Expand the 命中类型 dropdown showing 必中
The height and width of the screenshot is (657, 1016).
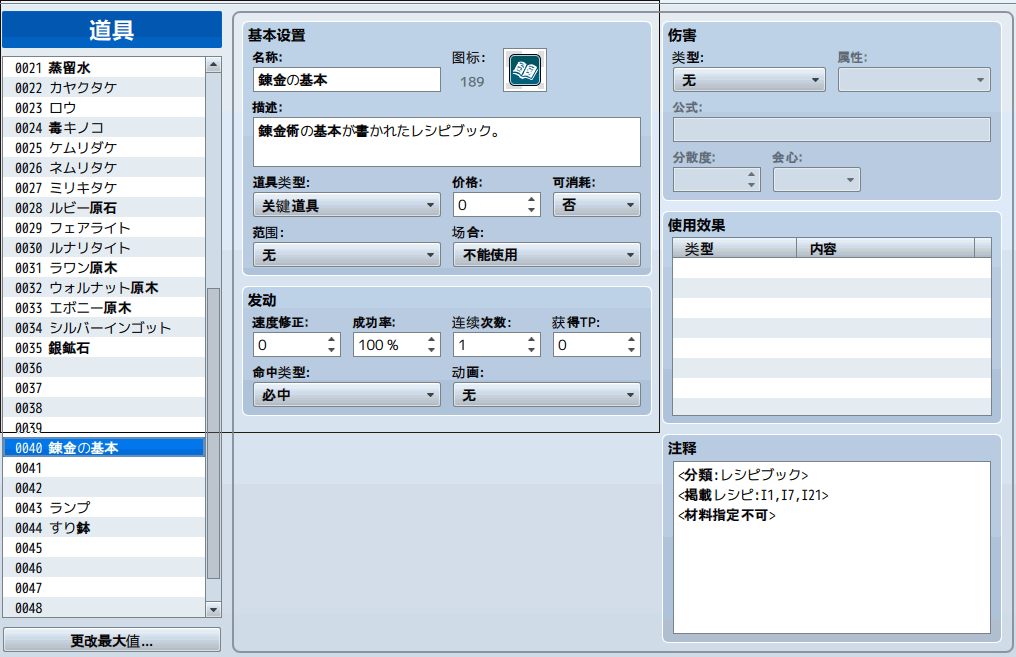coord(347,395)
